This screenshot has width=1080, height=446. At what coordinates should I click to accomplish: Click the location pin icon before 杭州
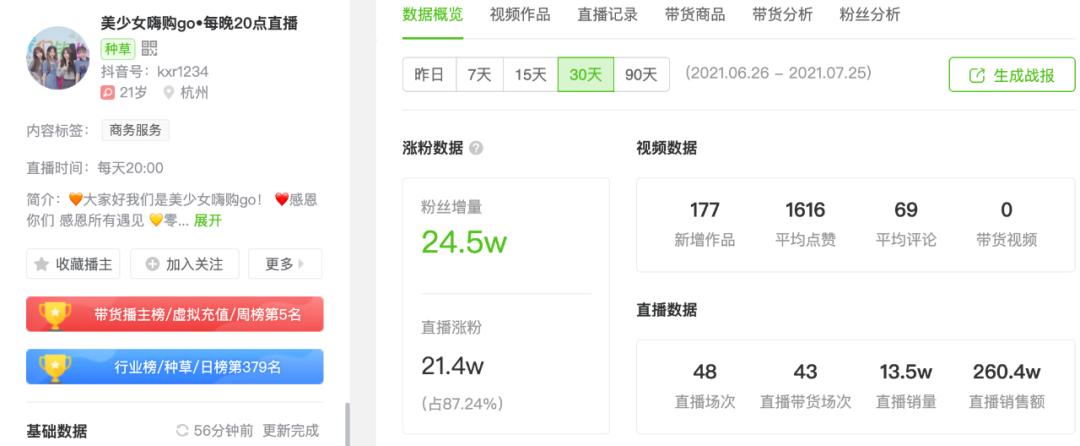click(x=167, y=93)
